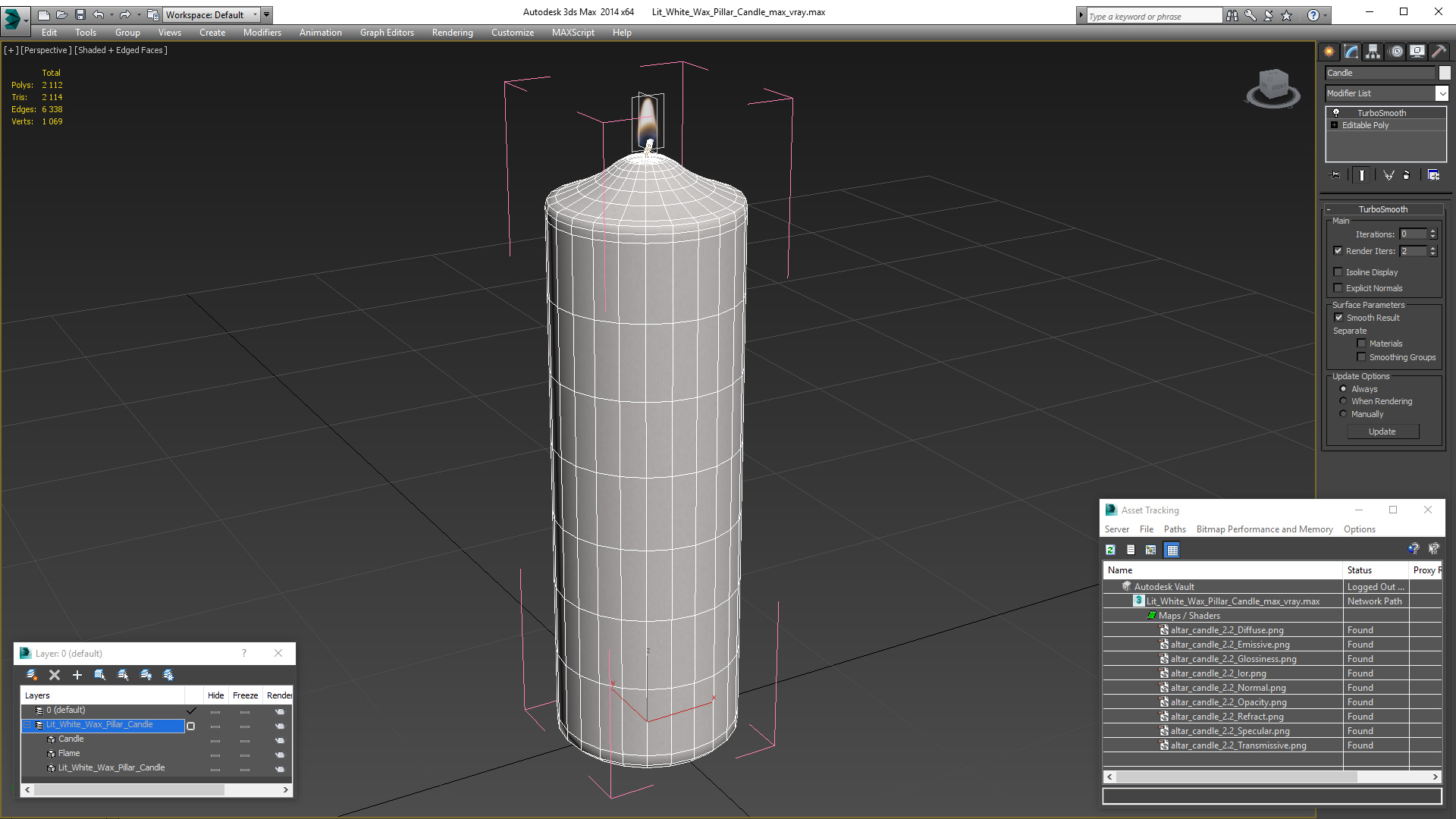Delete layer X icon in Layer dialog
The height and width of the screenshot is (819, 1456).
[x=55, y=675]
